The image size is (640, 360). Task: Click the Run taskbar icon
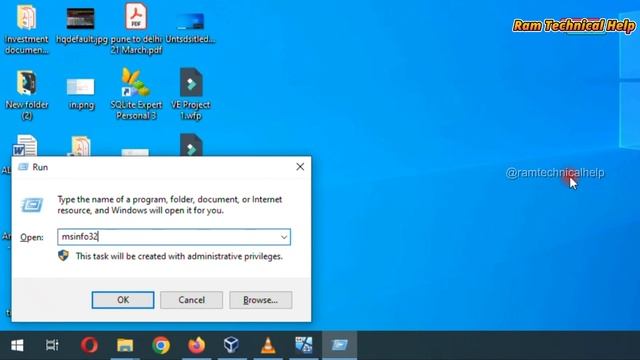pos(339,346)
